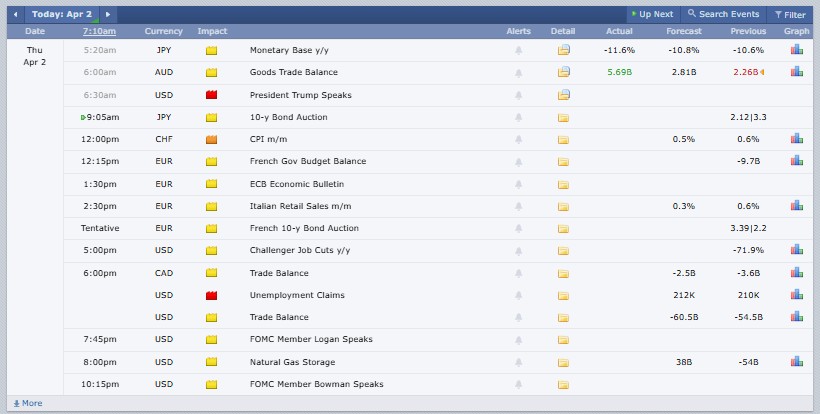Go to the previous day arrow
The width and height of the screenshot is (820, 414).
pos(15,15)
